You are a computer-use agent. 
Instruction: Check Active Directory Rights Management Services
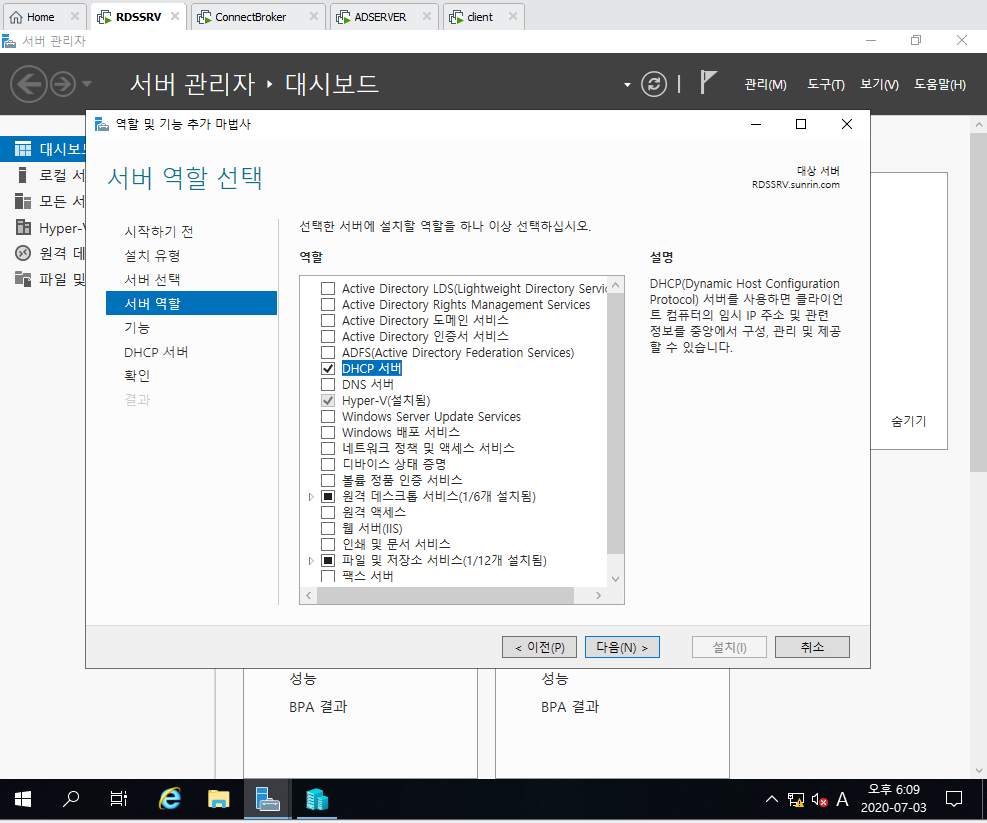point(328,305)
